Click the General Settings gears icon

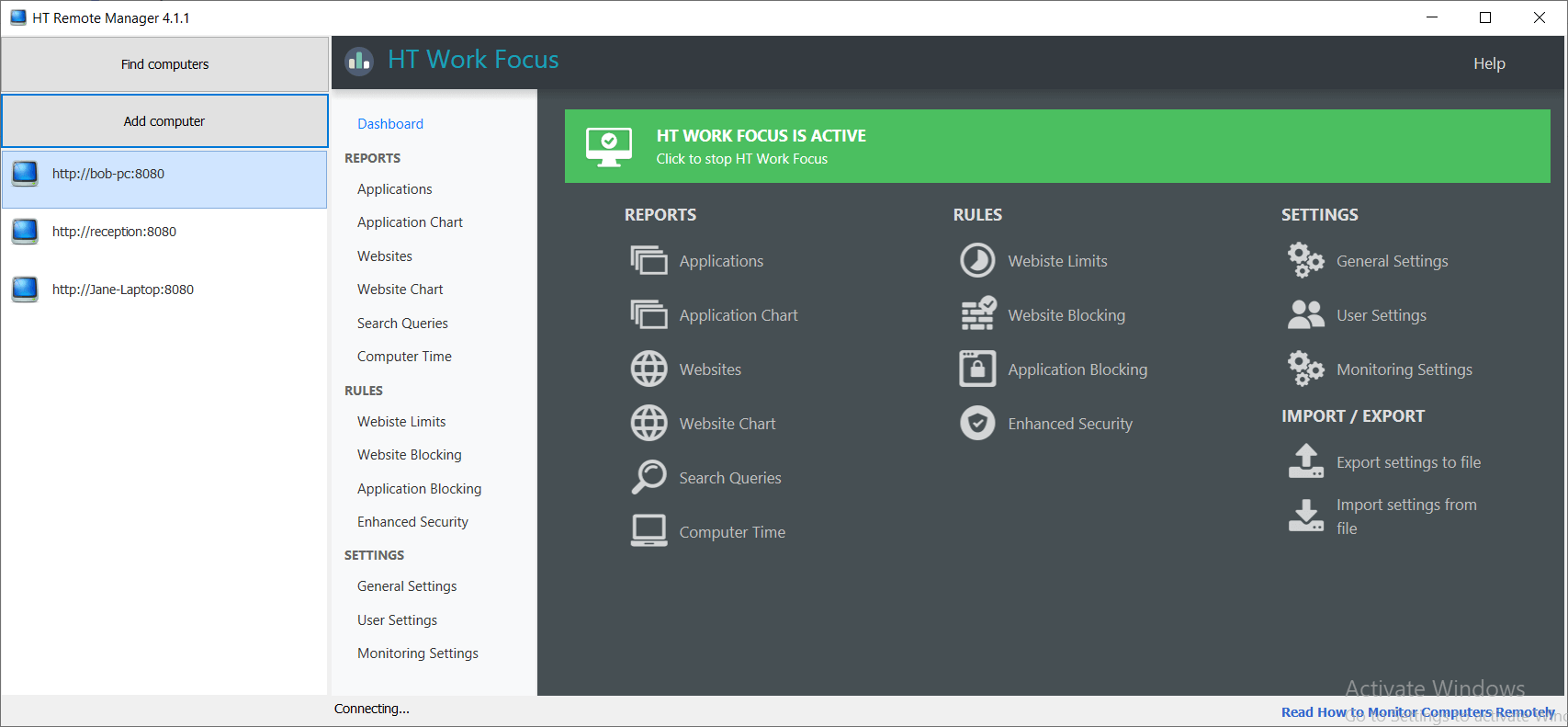[1305, 260]
